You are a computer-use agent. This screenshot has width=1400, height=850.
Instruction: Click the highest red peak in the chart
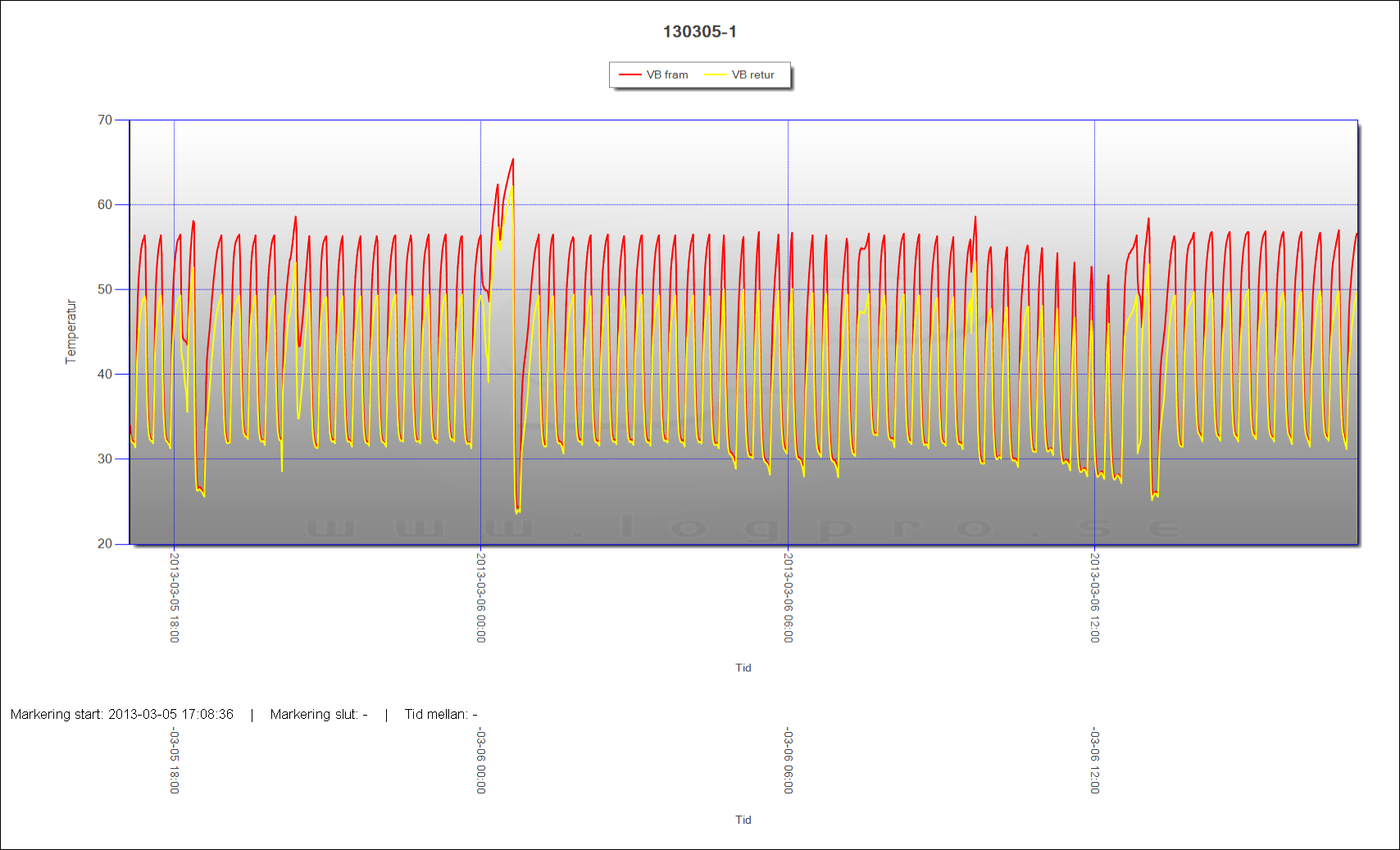(x=513, y=160)
